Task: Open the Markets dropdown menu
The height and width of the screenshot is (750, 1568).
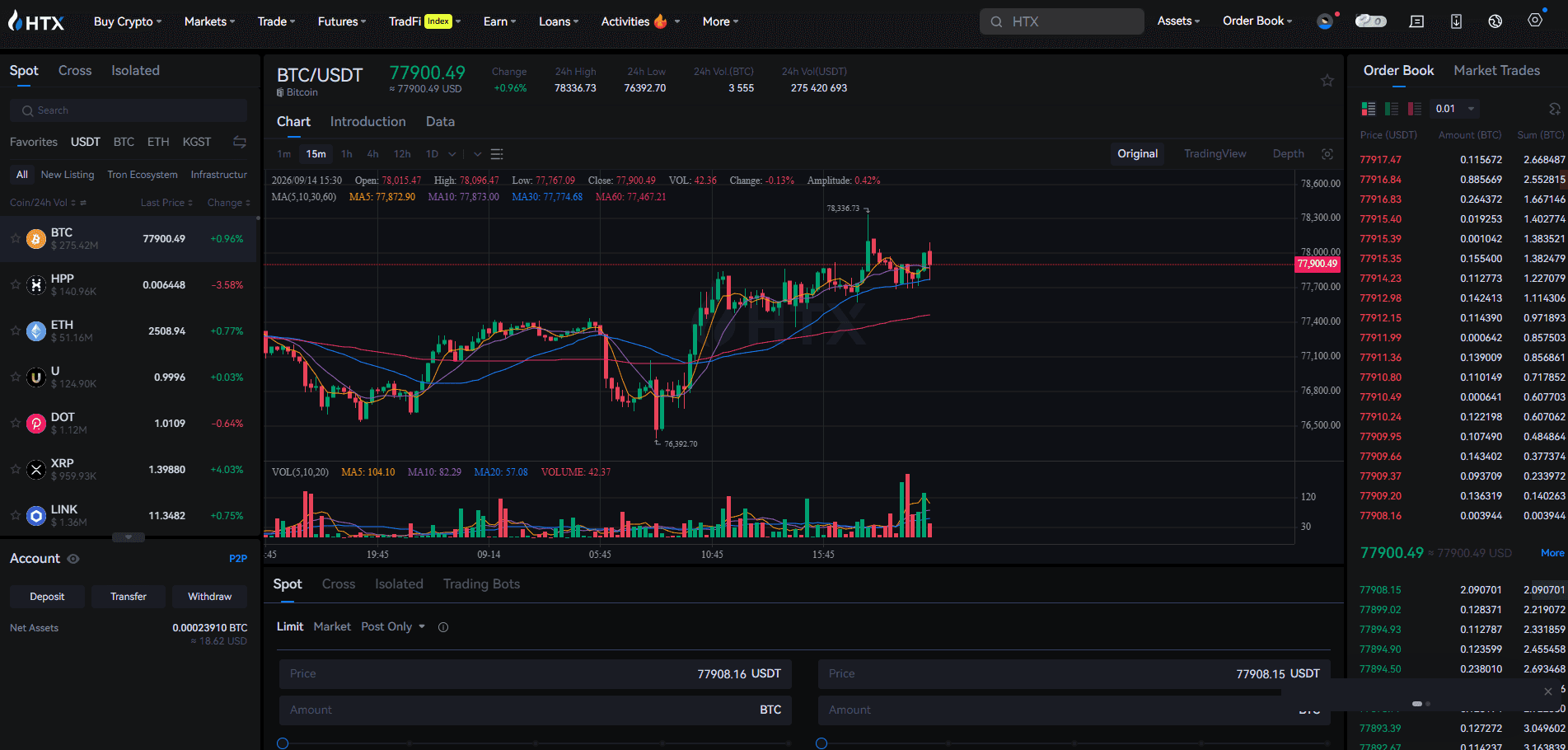Action: (209, 21)
